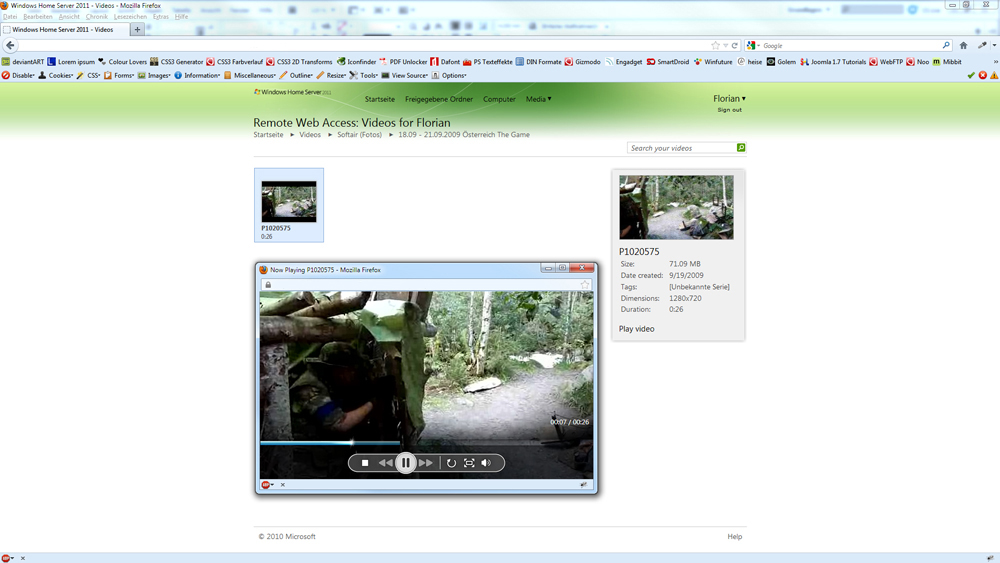Viewport: 1000px width, 563px height.
Task: Switch video player to full screen
Action: tap(469, 463)
